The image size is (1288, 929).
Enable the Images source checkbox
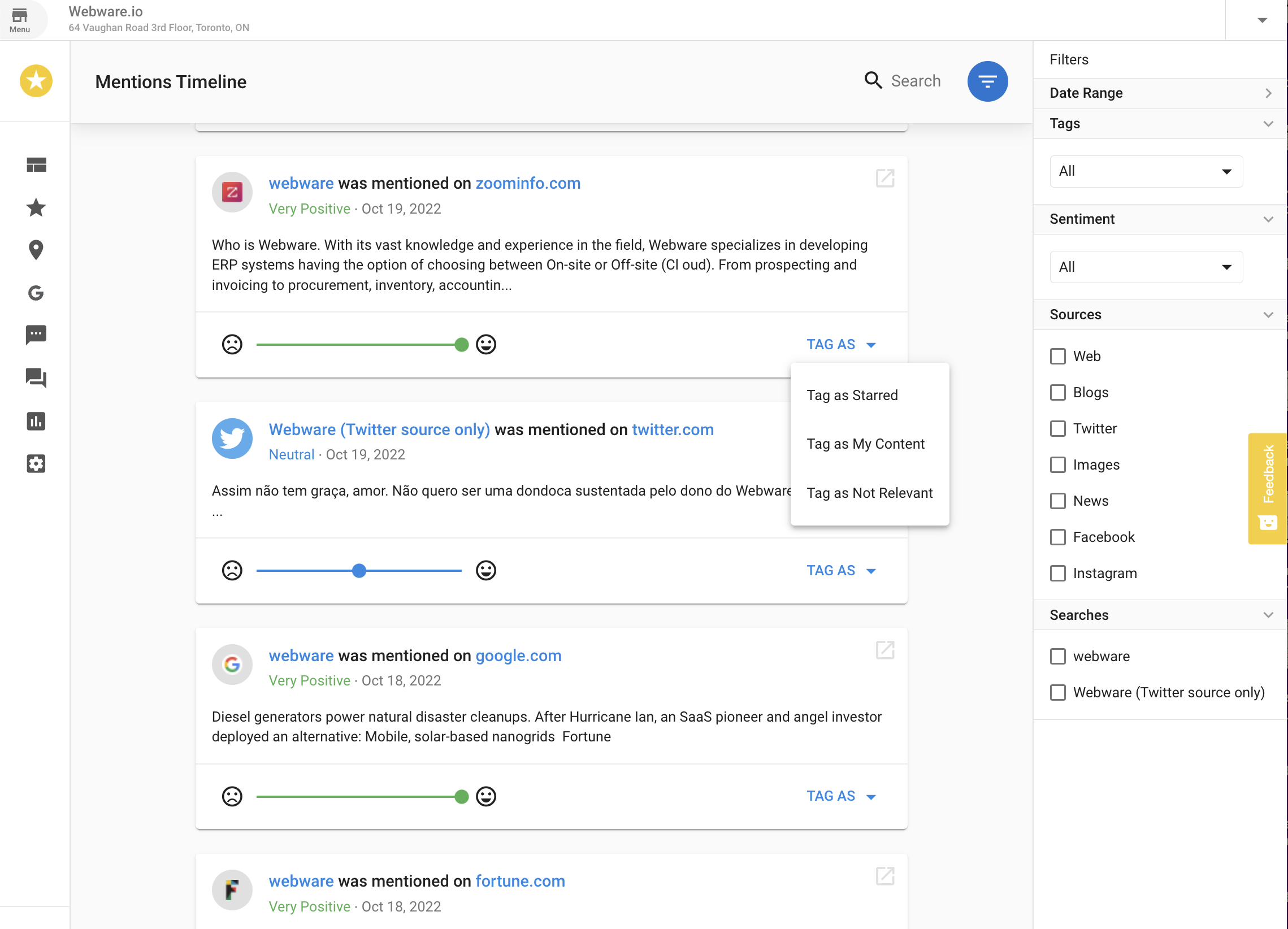[x=1058, y=465]
